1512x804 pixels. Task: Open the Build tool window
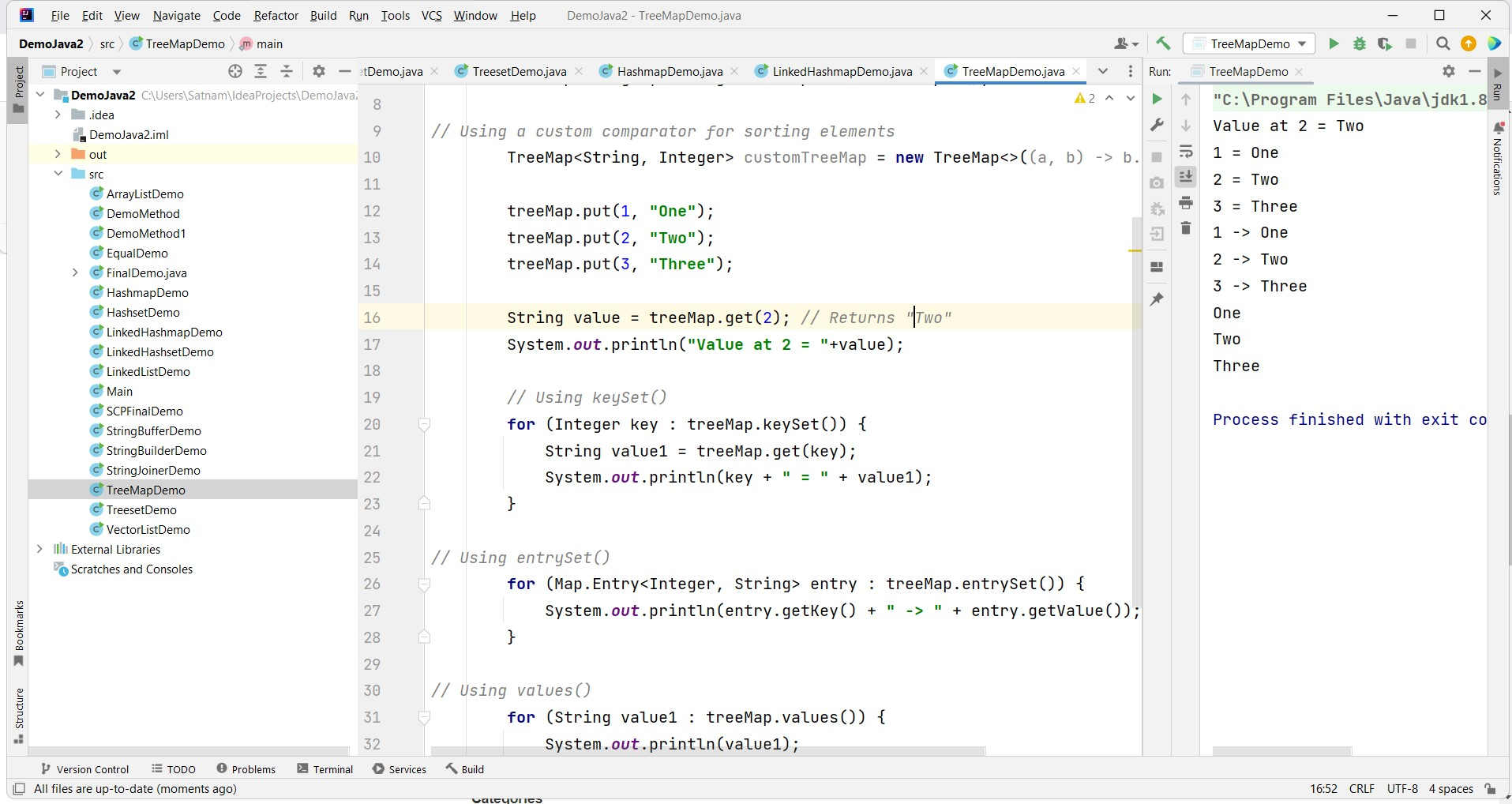(465, 769)
